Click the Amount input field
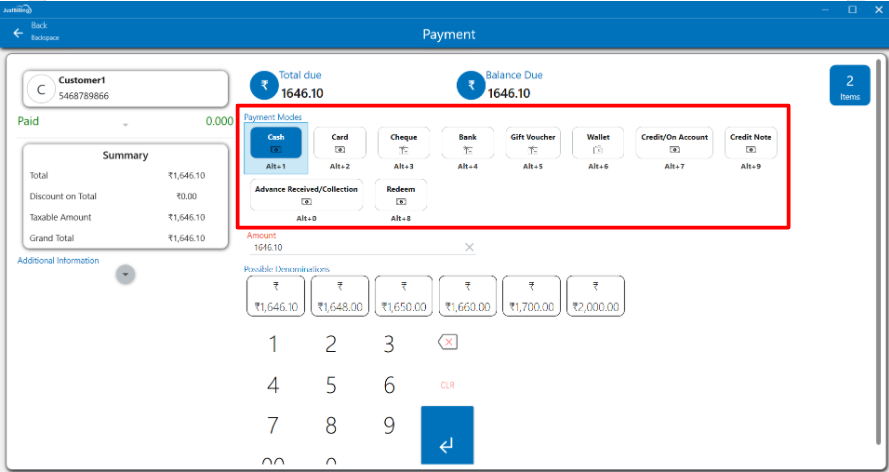The height and width of the screenshot is (472, 889). [x=355, y=247]
